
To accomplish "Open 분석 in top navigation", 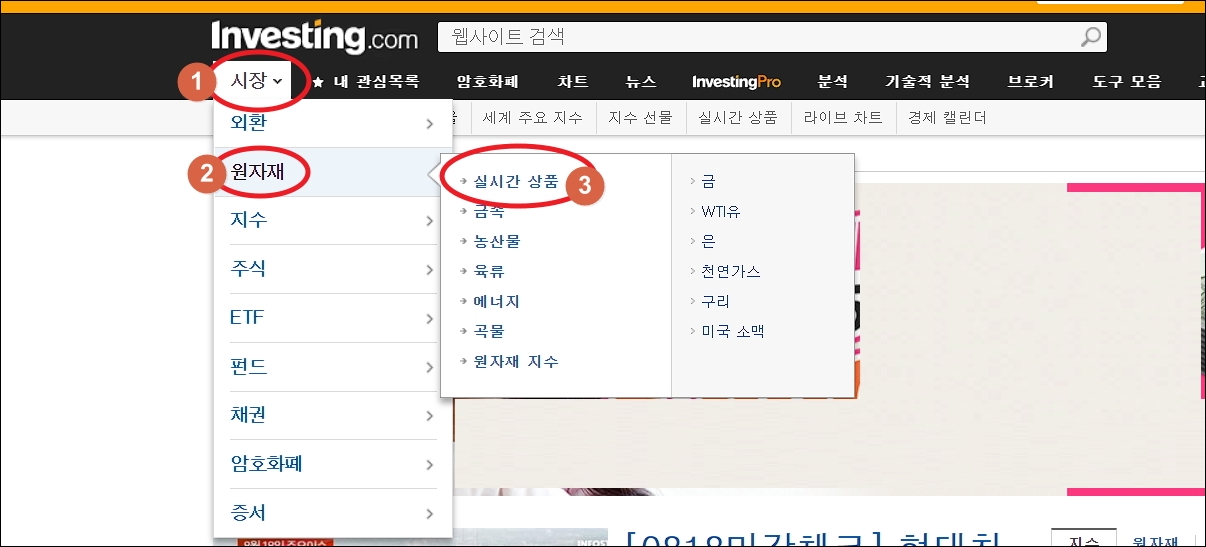I will tap(832, 82).
